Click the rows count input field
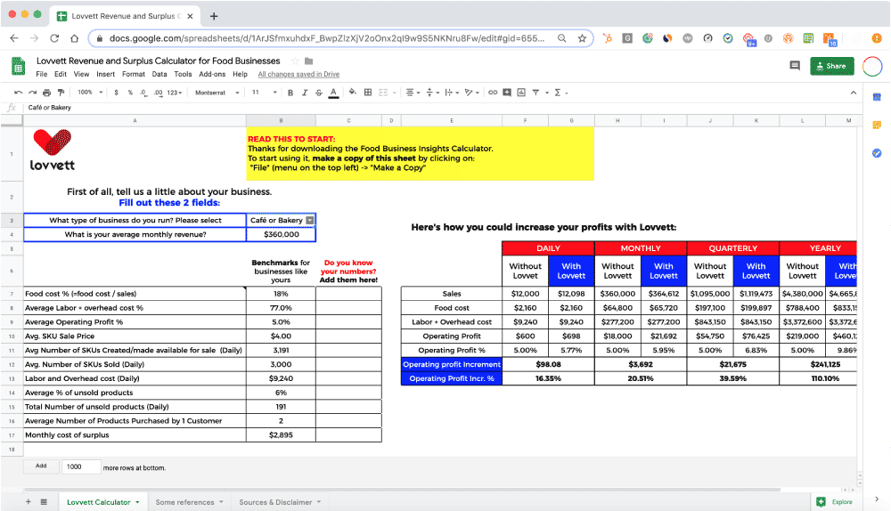The height and width of the screenshot is (511, 891). tap(80, 467)
